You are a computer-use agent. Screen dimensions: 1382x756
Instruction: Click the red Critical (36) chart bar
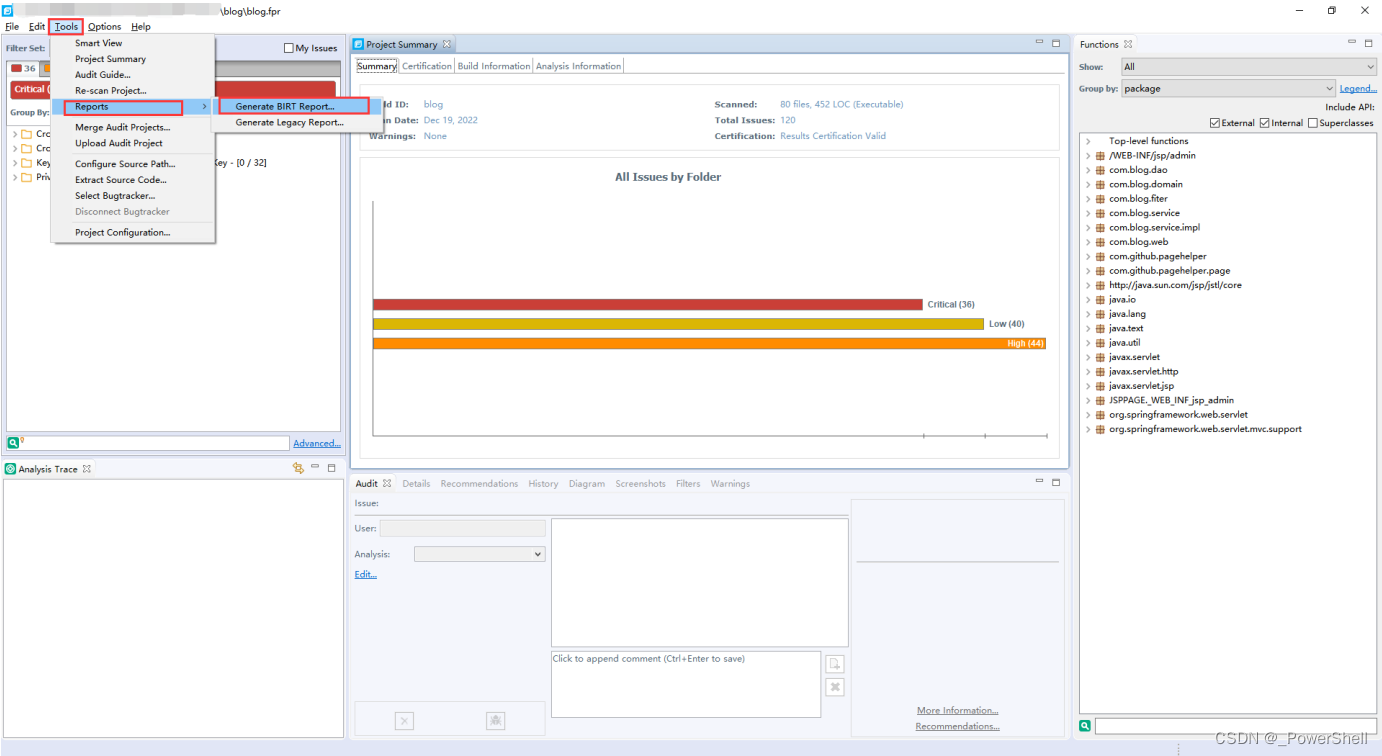648,304
